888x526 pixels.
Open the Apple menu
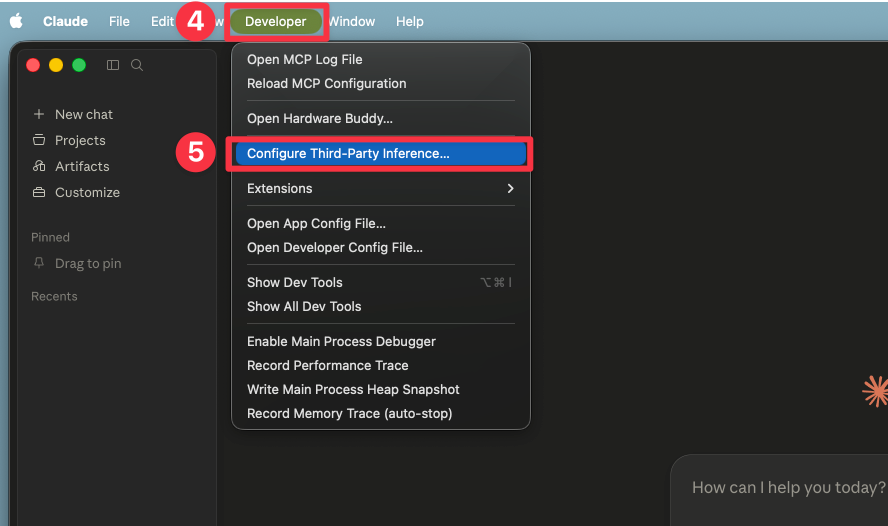click(x=16, y=22)
